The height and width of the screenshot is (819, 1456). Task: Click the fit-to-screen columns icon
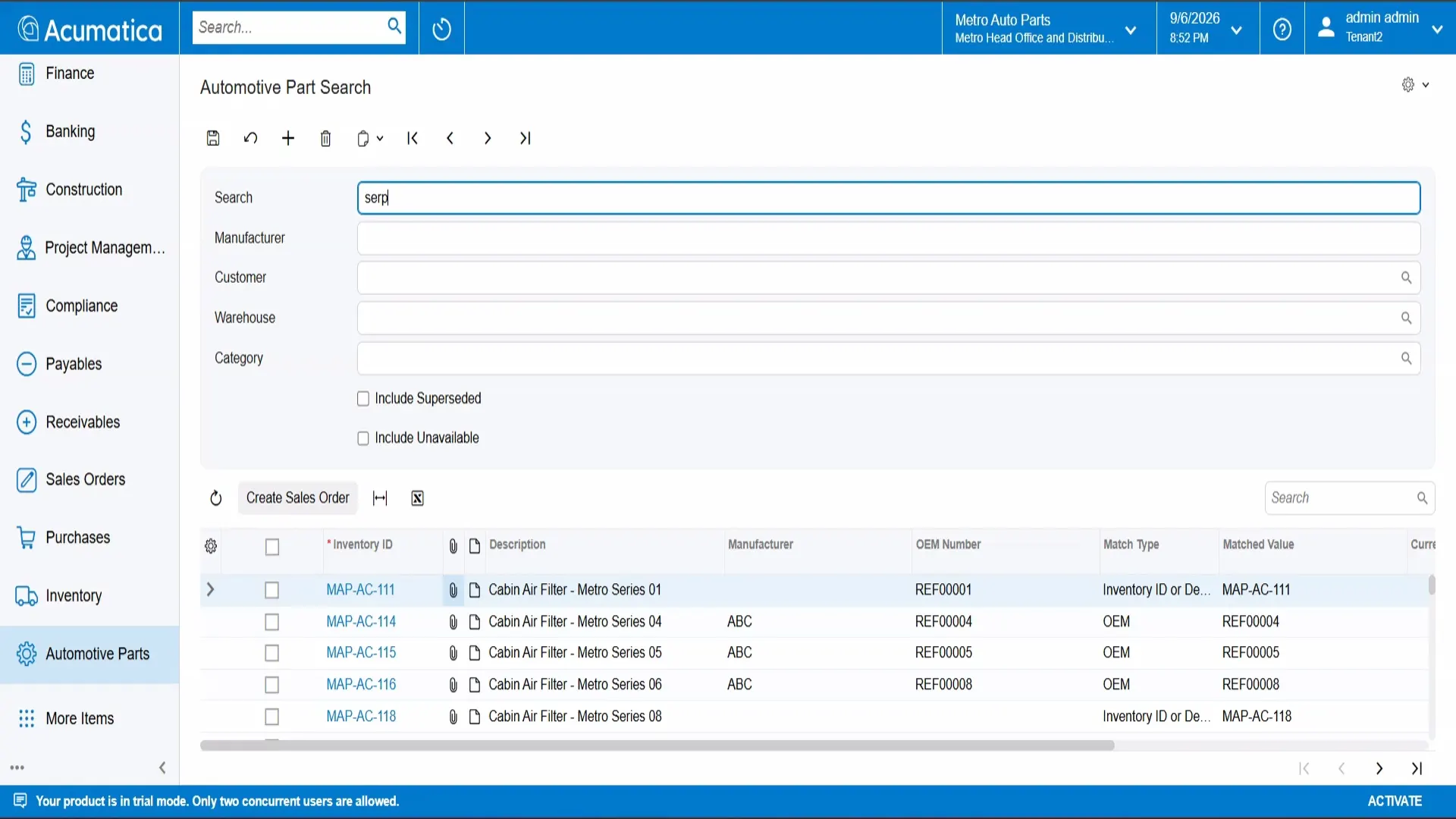pos(380,498)
